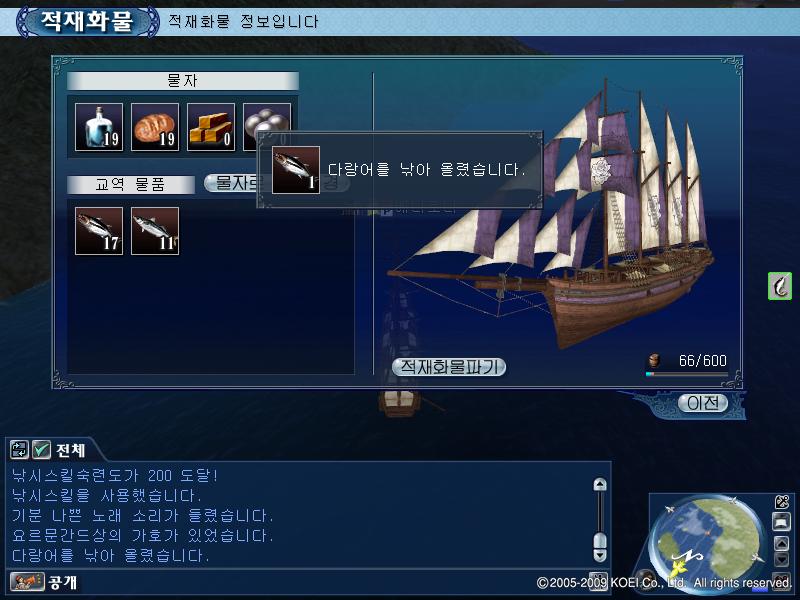Select the 공개 chat channel label
Image resolution: width=800 pixels, height=600 pixels.
click(62, 582)
